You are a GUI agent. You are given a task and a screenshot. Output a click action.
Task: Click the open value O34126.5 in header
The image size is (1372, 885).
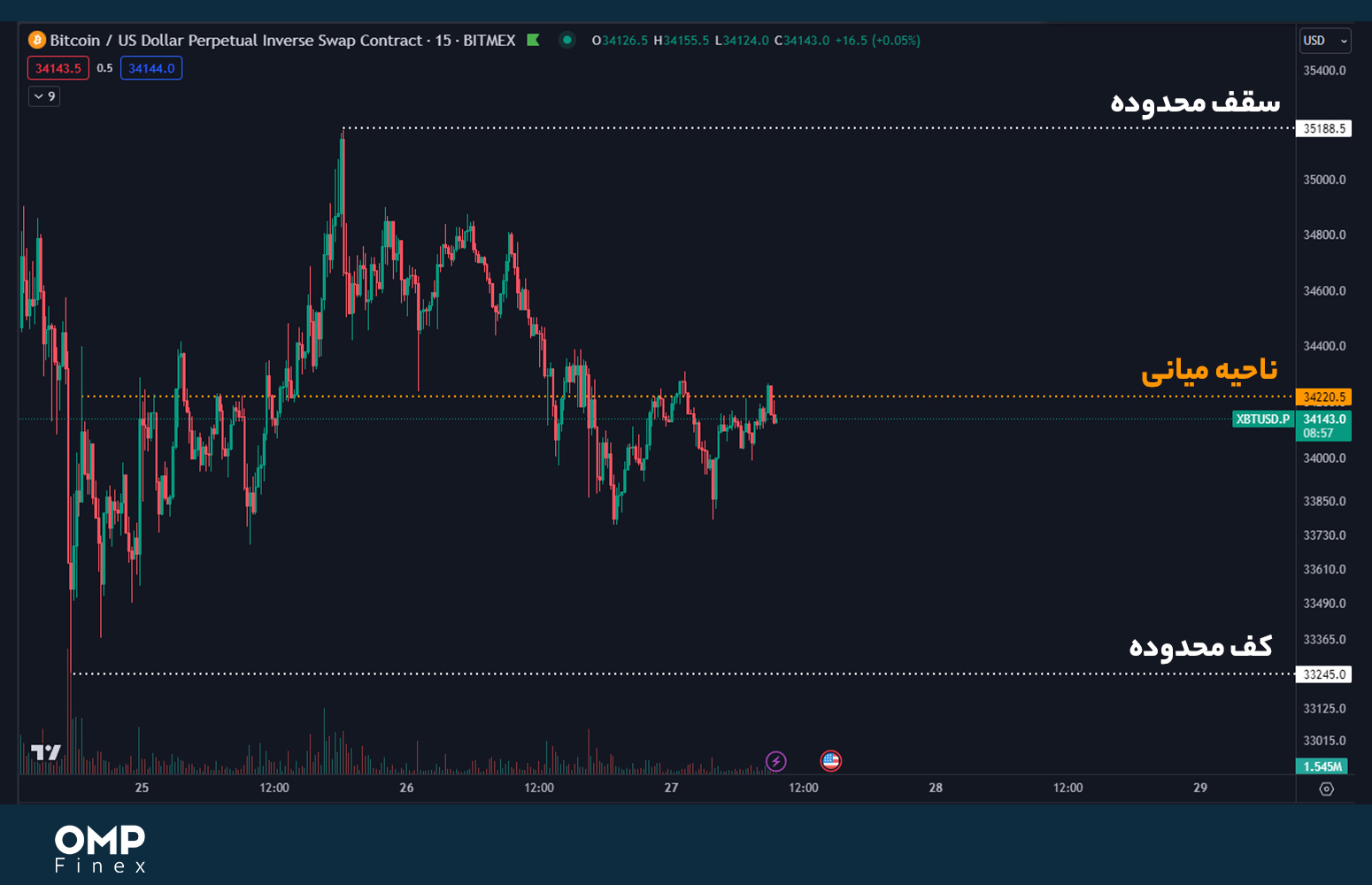point(620,41)
